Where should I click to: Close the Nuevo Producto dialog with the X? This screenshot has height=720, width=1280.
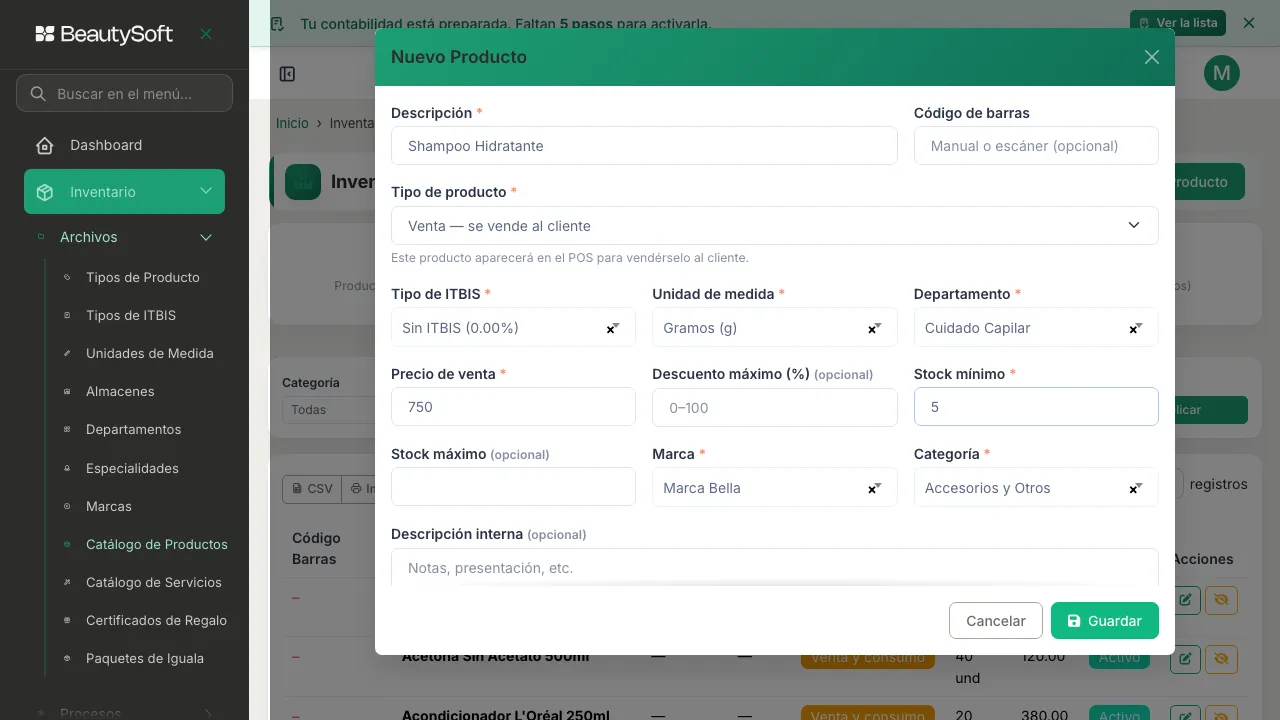[x=1152, y=57]
